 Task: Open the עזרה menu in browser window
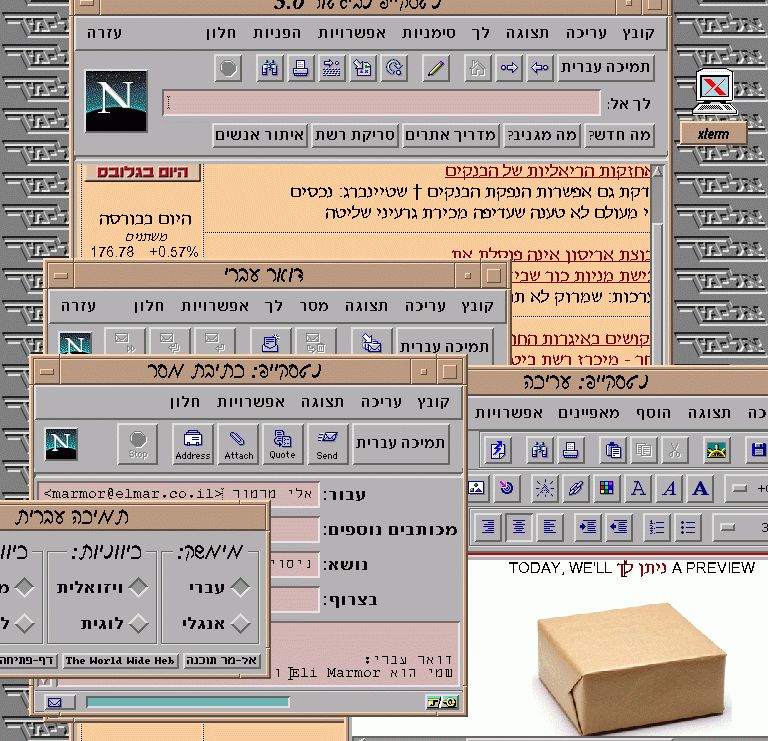pyautogui.click(x=104, y=33)
